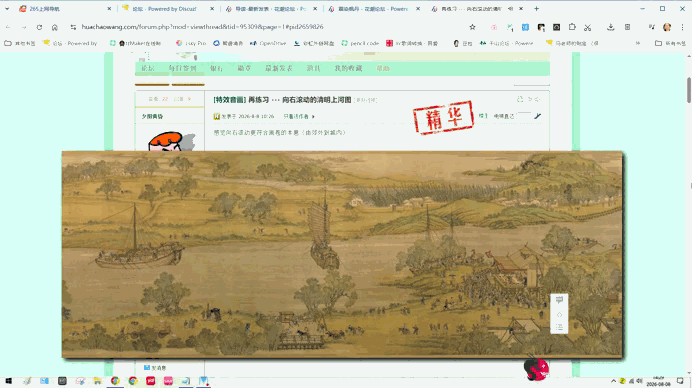Open the 最新发表 forum menu item
This screenshot has width=692, height=388.
tap(279, 68)
